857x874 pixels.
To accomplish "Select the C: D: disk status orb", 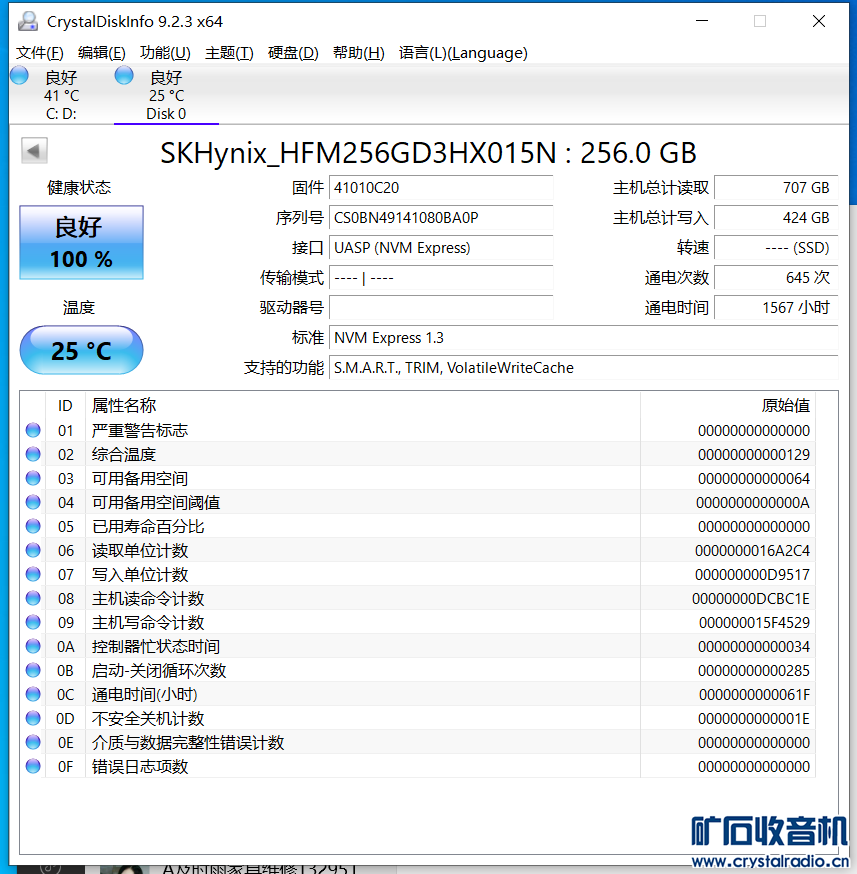I will coord(19,76).
